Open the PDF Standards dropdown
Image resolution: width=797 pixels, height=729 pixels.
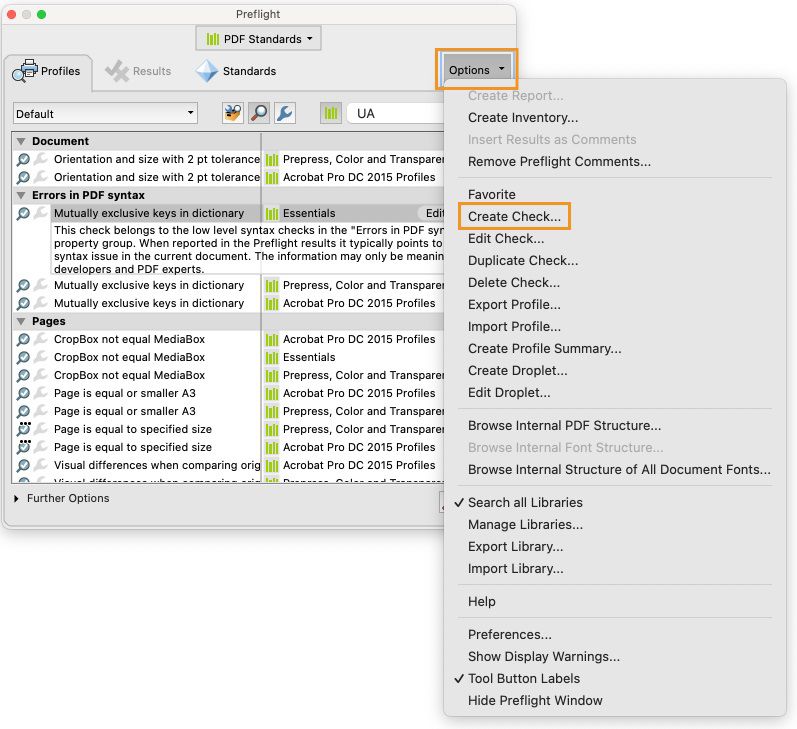coord(258,39)
